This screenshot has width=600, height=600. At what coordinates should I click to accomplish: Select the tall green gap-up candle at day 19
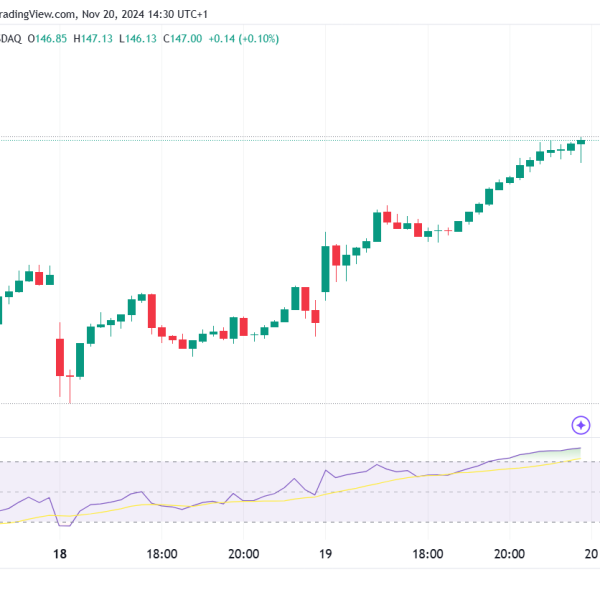click(325, 269)
